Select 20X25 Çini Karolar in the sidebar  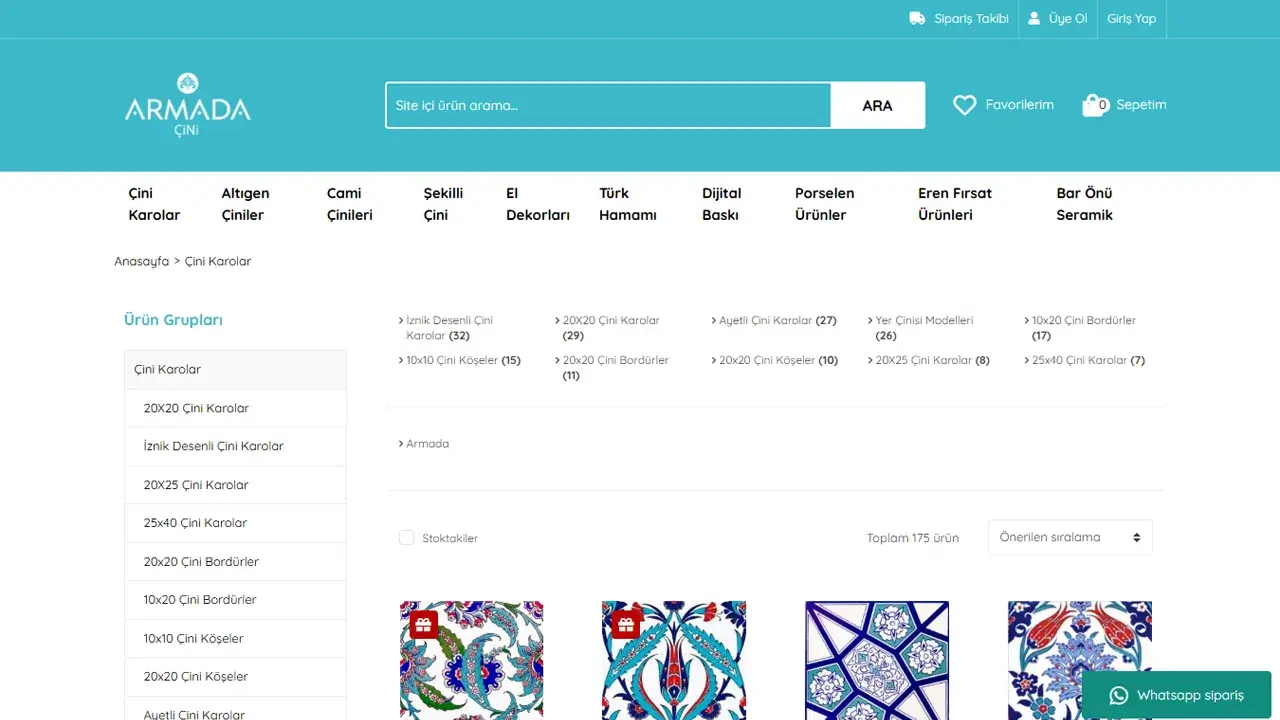coord(235,485)
